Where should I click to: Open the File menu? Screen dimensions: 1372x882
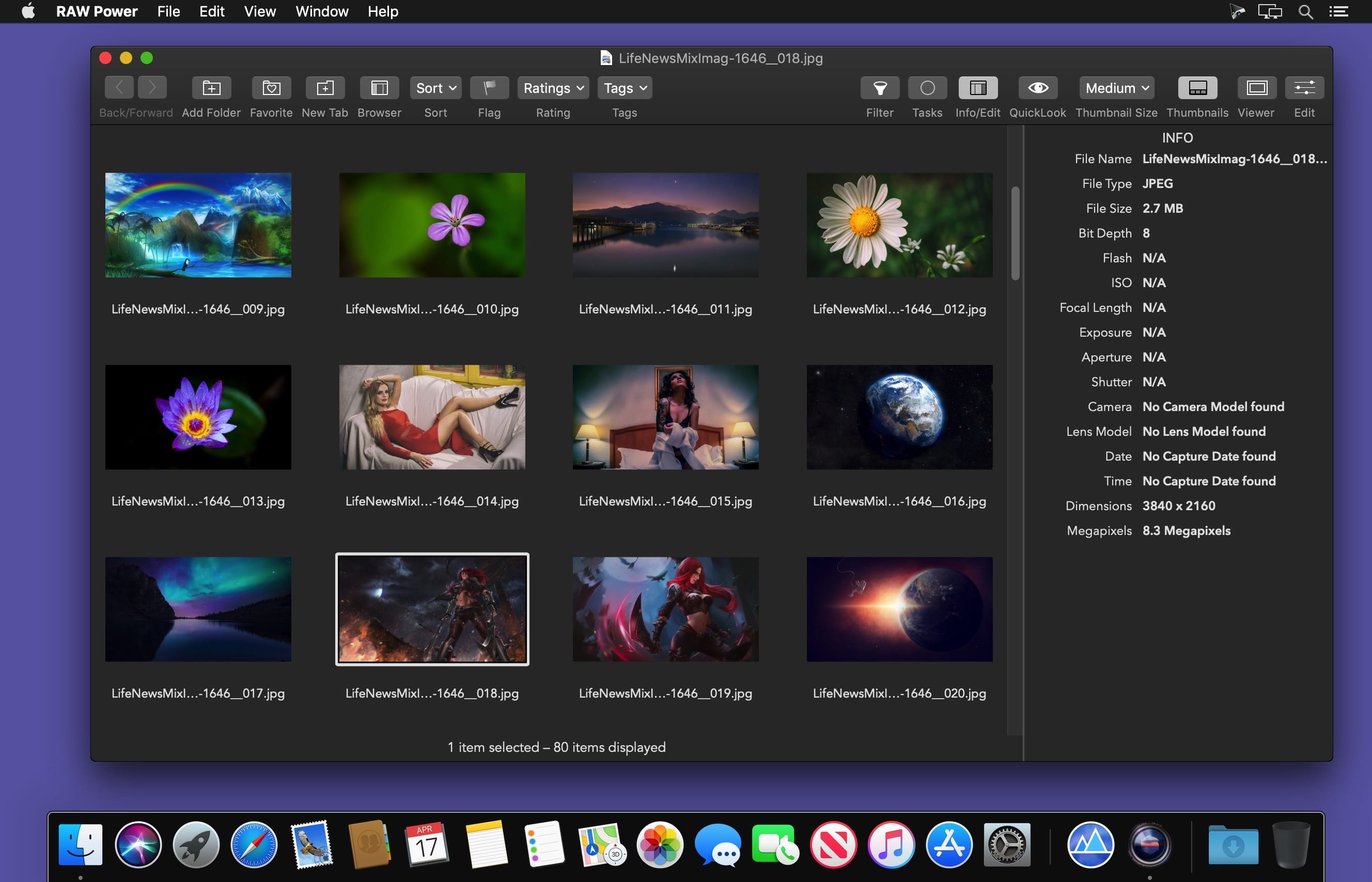coord(168,11)
